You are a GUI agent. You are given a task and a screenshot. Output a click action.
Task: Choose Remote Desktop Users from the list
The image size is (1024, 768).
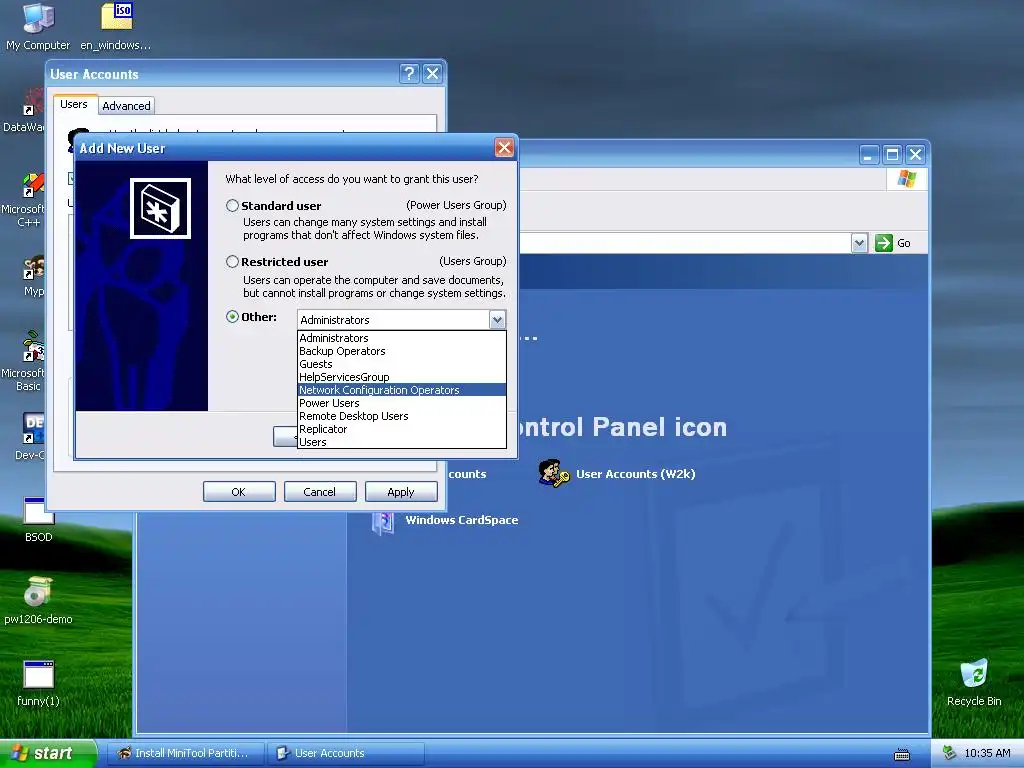click(402, 416)
